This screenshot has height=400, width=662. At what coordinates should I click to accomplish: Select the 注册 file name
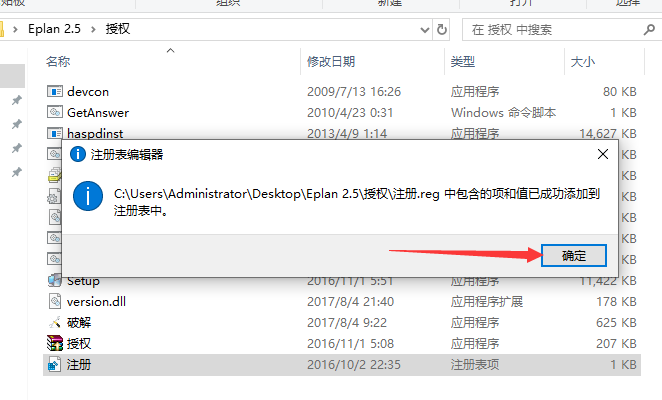pyautogui.click(x=79, y=365)
